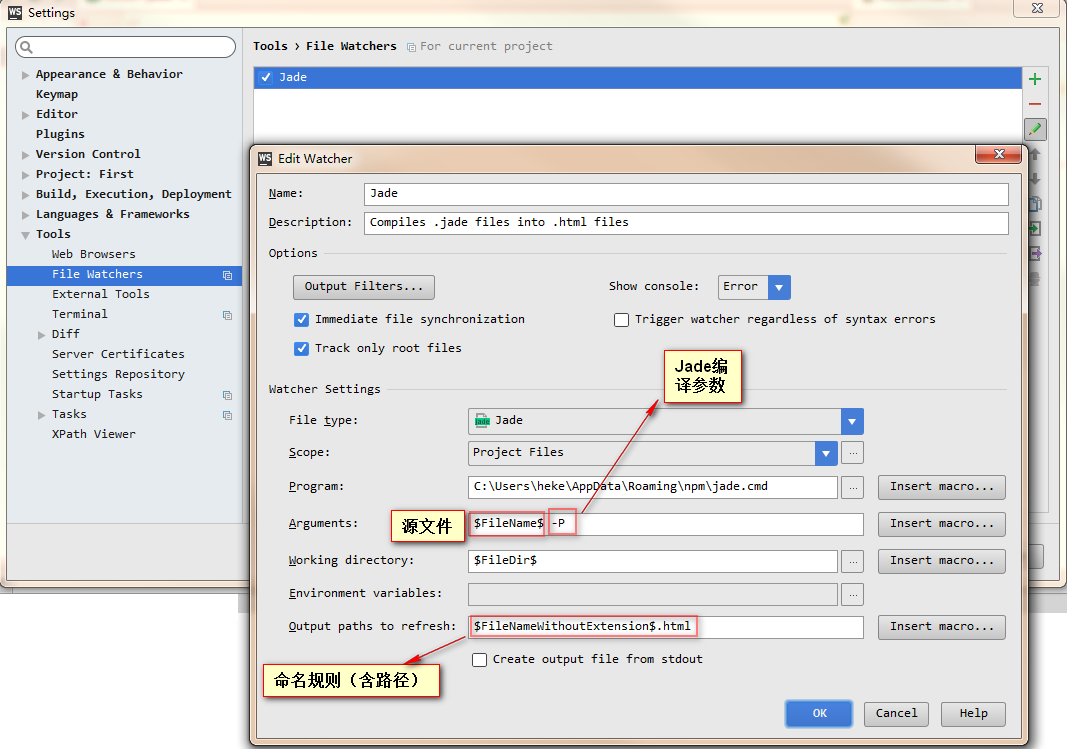The width and height of the screenshot is (1067, 749).
Task: Click the project-level icon beside Terminal
Action: [227, 315]
